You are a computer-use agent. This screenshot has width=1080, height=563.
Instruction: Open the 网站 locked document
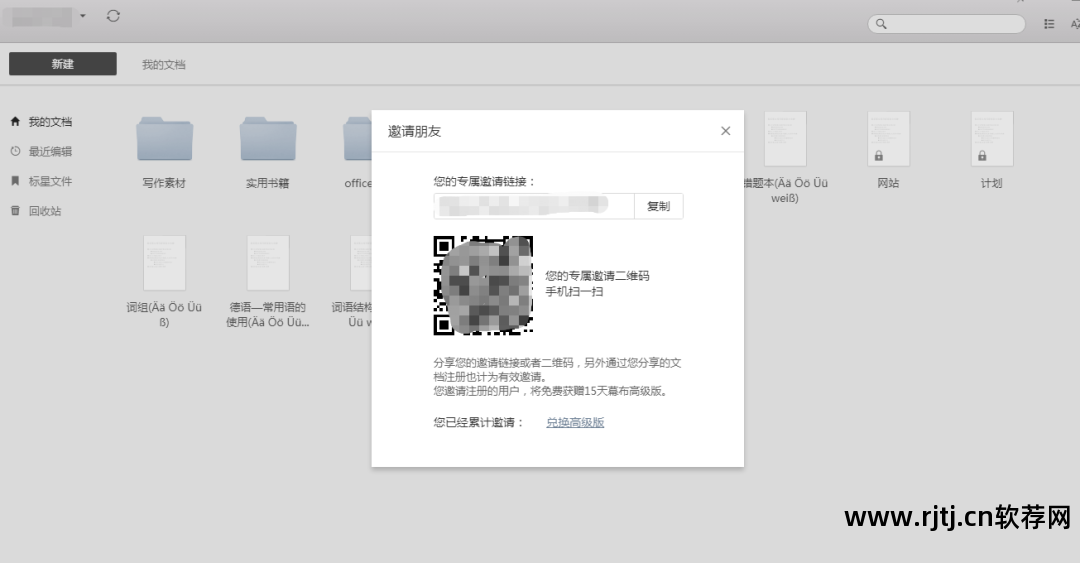point(889,139)
